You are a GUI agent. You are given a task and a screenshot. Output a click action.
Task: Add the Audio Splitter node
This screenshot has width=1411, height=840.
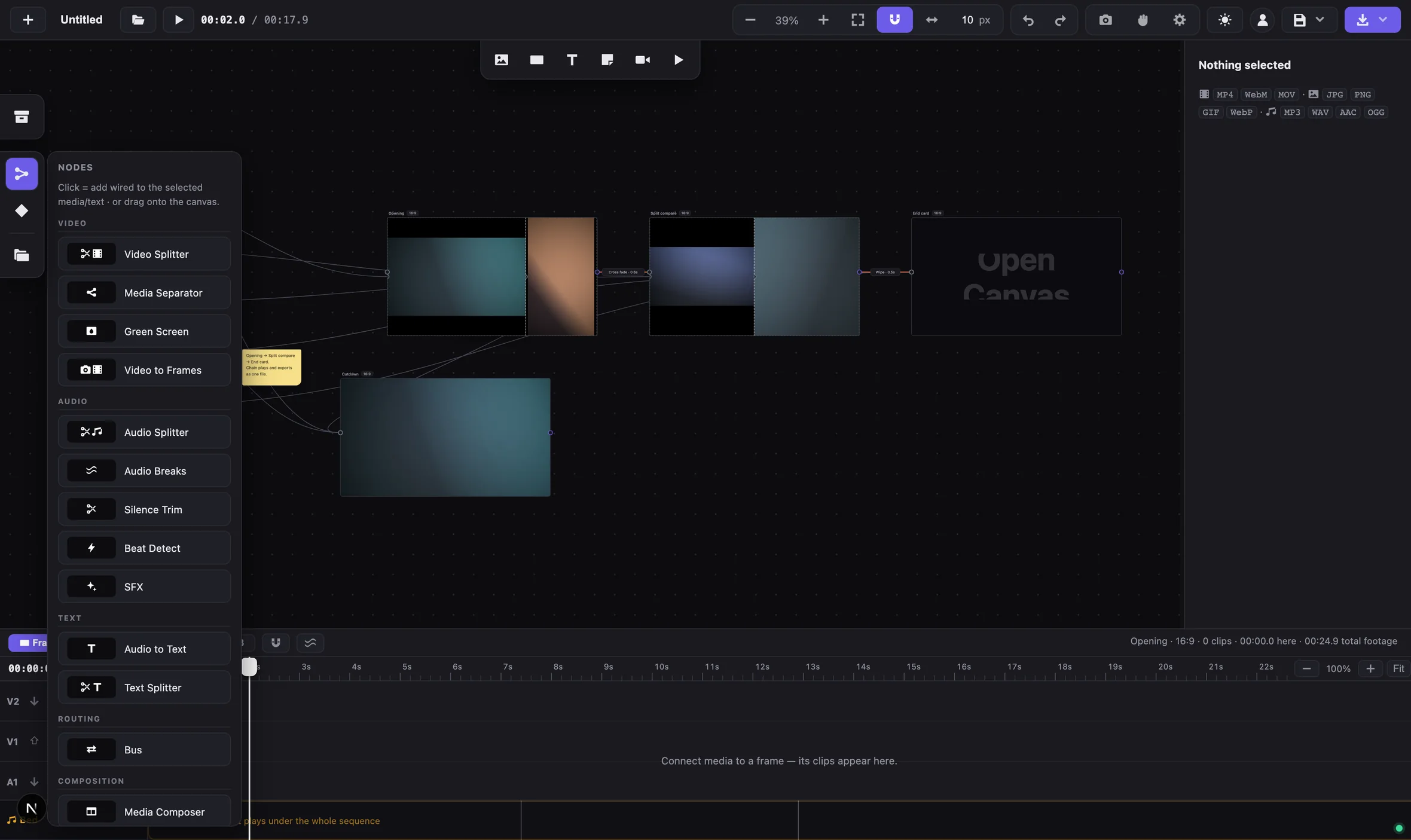tap(144, 432)
